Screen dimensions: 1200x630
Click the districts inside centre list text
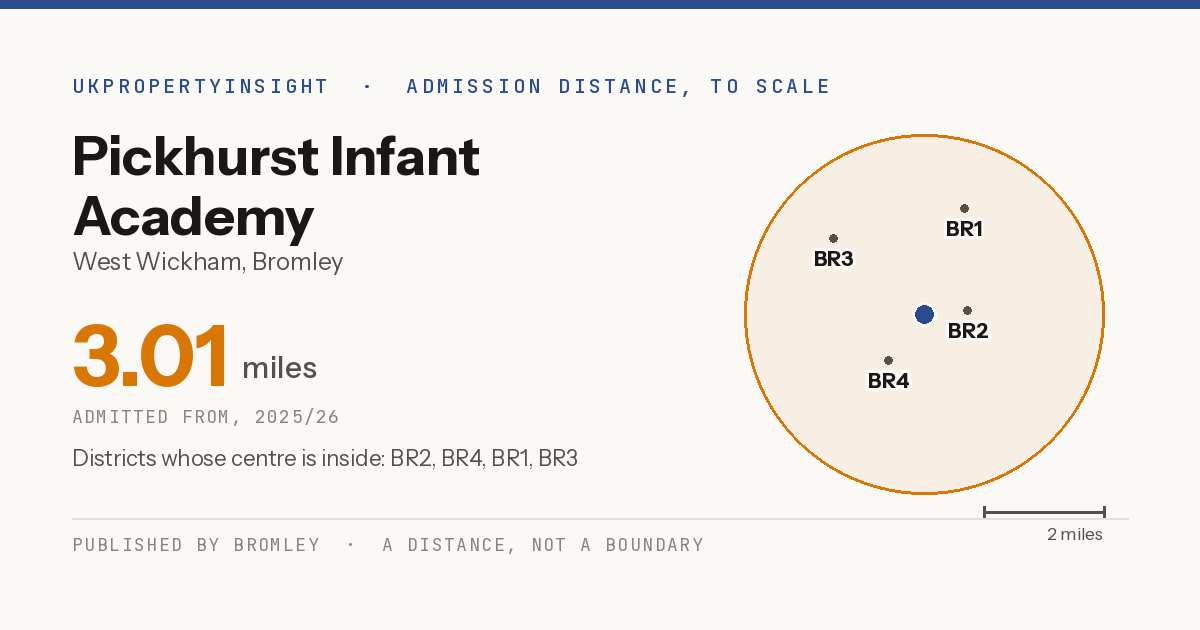[x=325, y=459]
